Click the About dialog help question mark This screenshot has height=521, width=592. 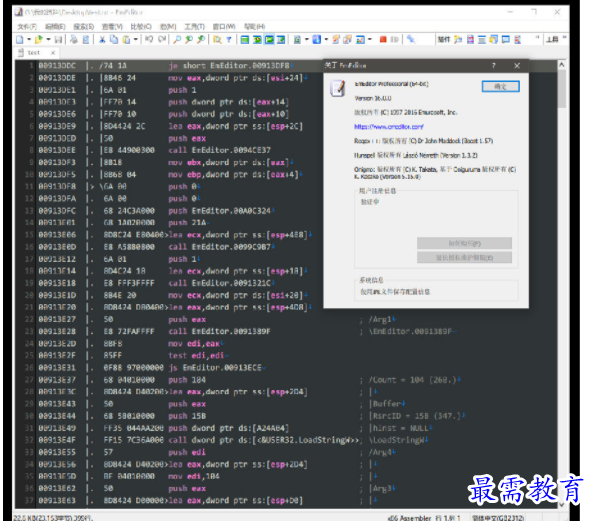tap(493, 66)
